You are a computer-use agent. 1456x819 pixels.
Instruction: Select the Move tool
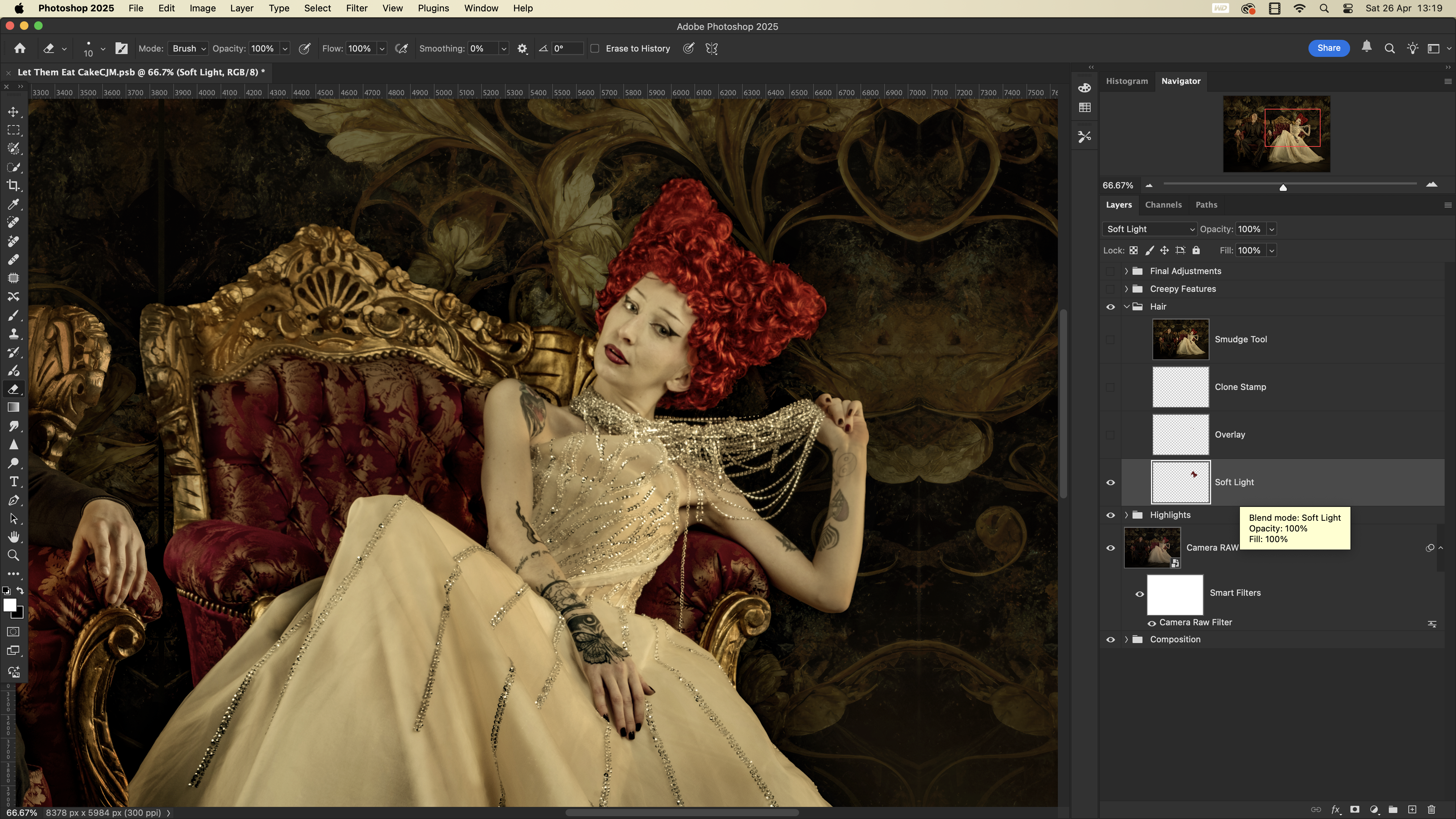coord(14,112)
